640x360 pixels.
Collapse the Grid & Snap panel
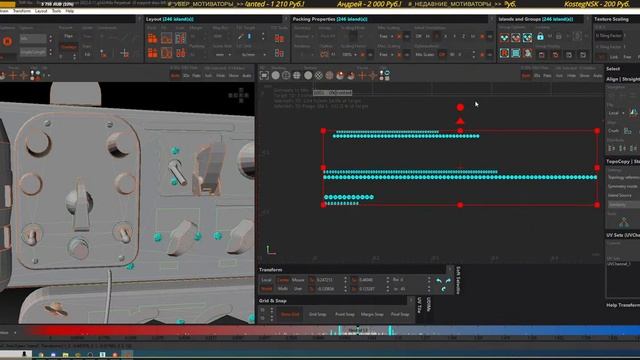pyautogui.click(x=411, y=301)
